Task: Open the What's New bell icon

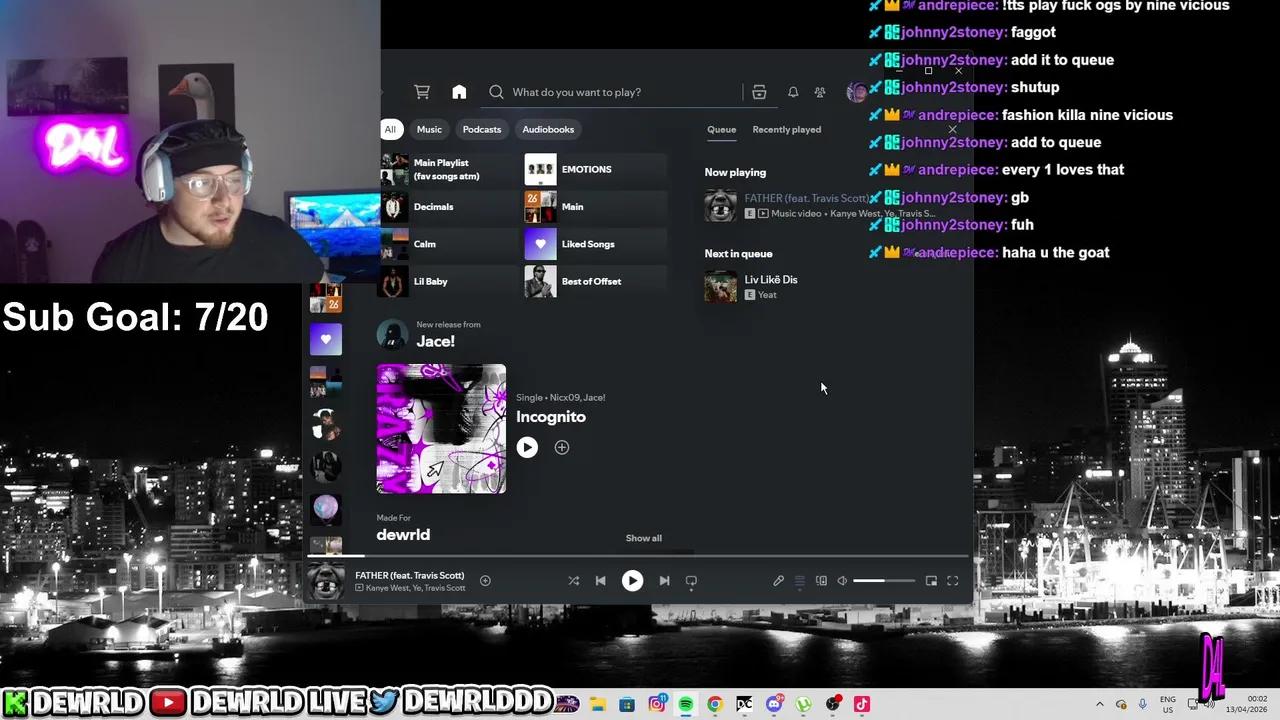Action: pos(793,92)
